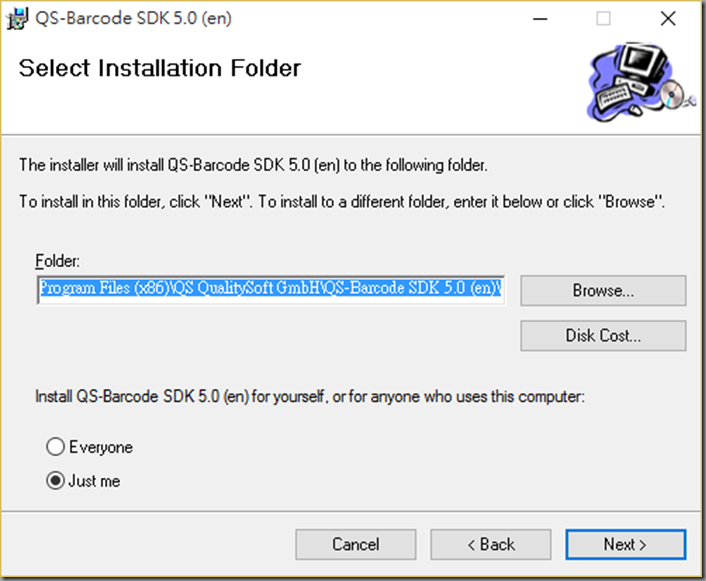Click the 'for yourself, or for anyone' prompt text
The width and height of the screenshot is (706, 581).
[x=310, y=397]
